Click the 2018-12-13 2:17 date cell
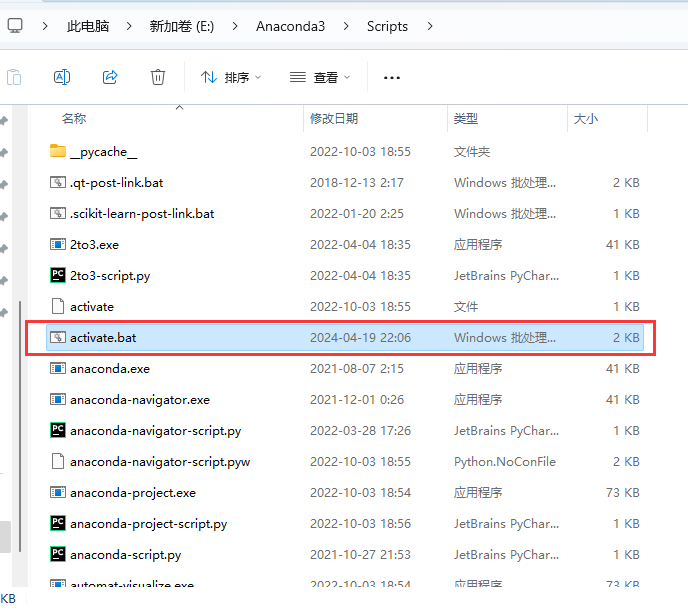688x608 pixels. tap(357, 182)
